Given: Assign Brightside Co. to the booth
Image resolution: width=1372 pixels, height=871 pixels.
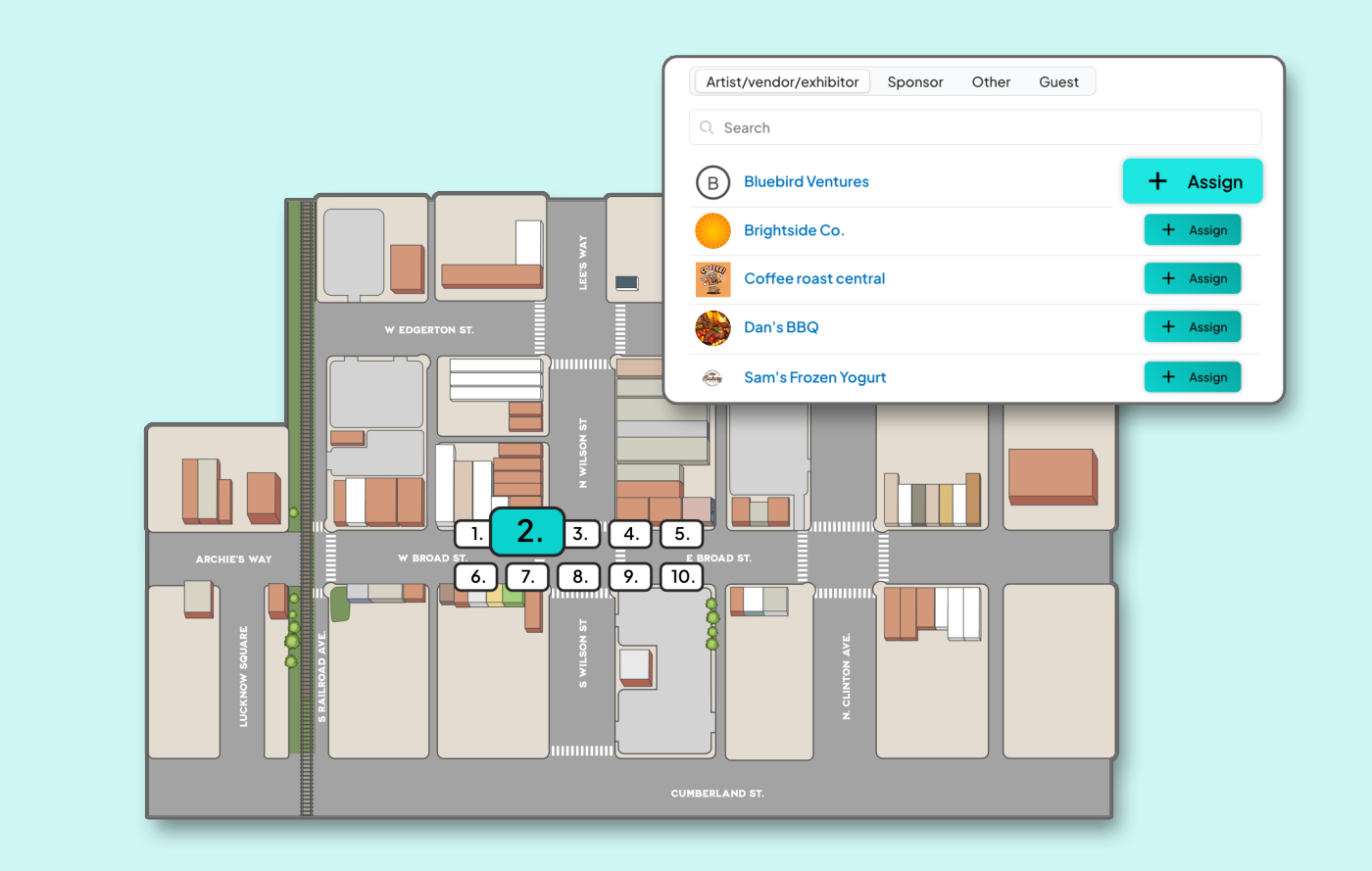Looking at the screenshot, I should pyautogui.click(x=1193, y=230).
